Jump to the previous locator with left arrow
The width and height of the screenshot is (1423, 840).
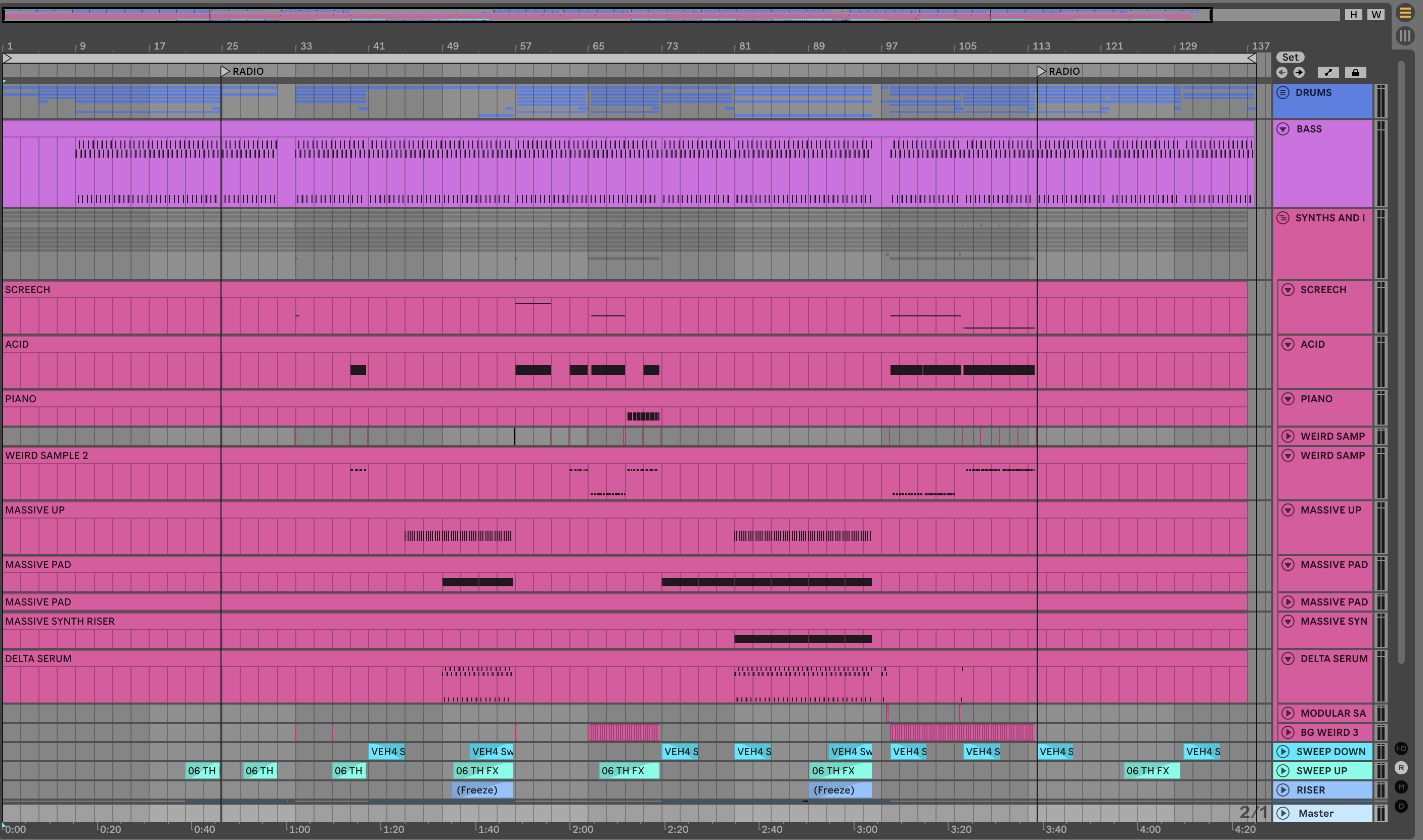[1282, 72]
